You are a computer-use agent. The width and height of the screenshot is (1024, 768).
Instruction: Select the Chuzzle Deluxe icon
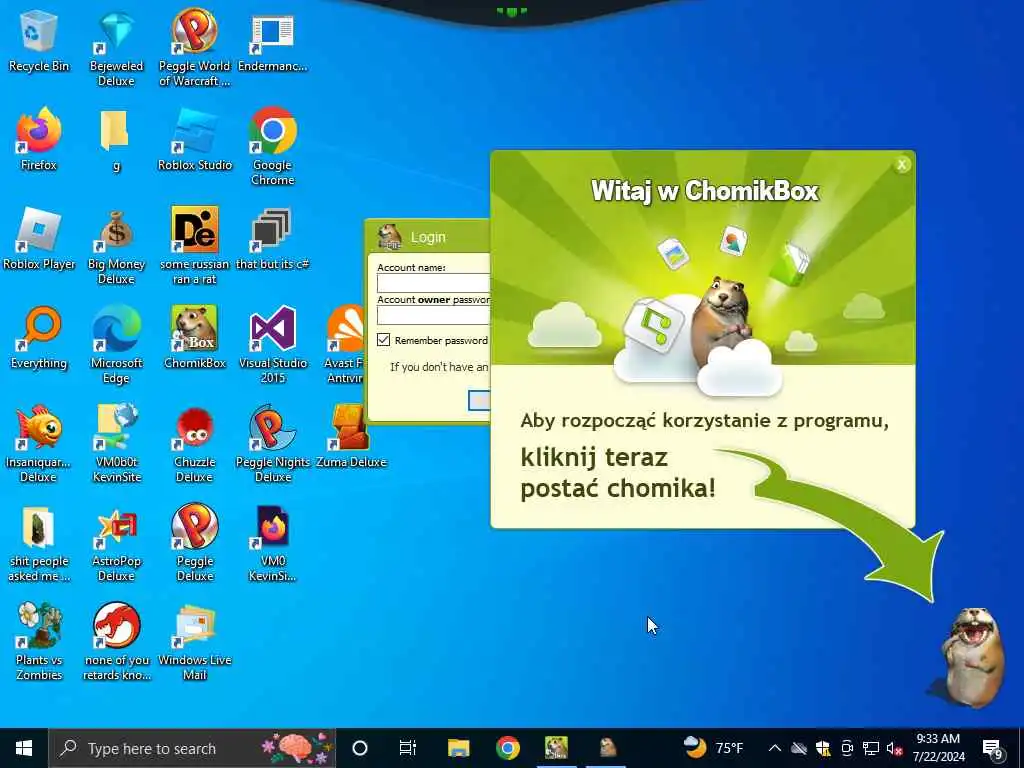point(195,445)
